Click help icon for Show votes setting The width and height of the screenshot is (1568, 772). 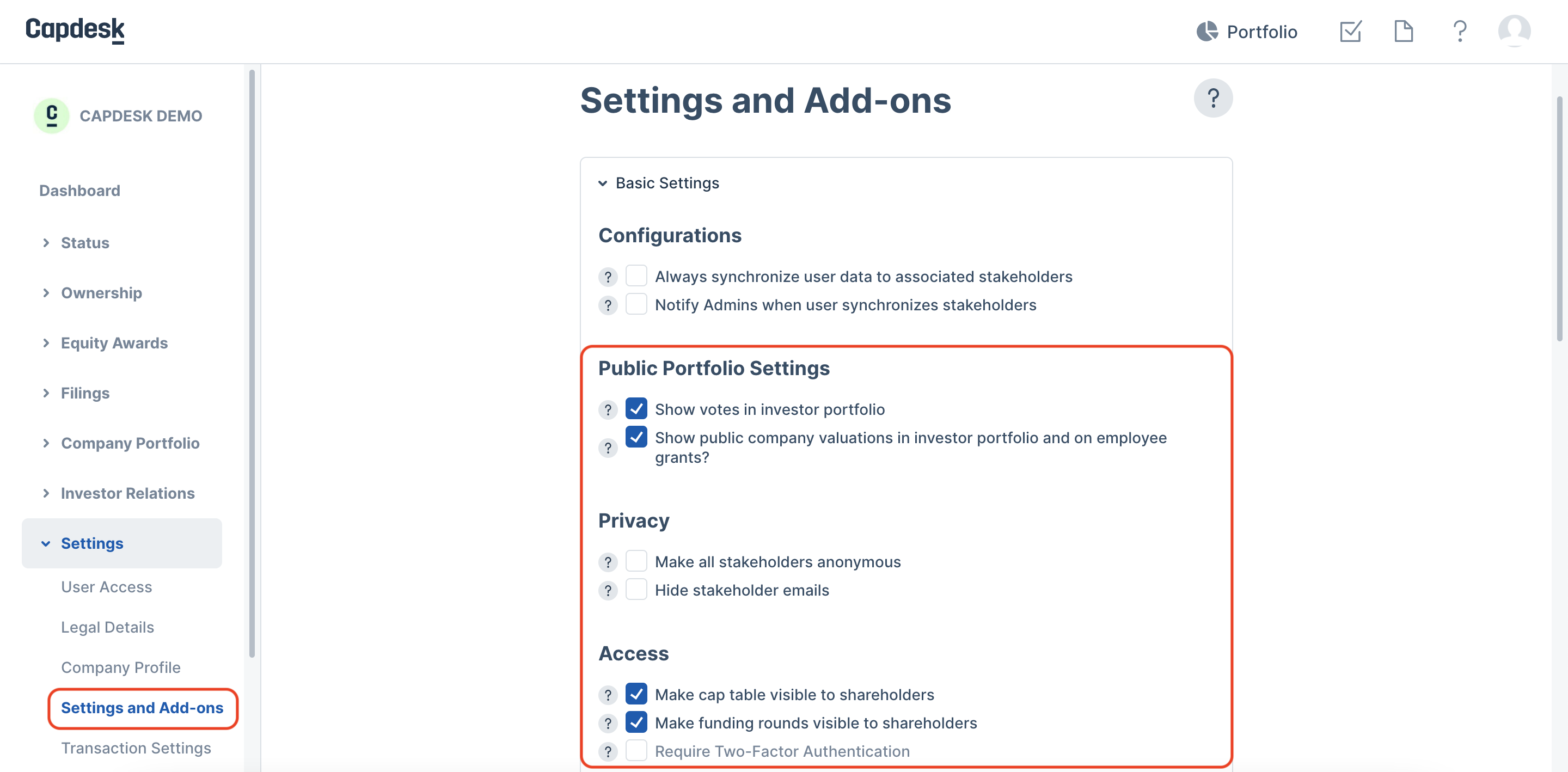click(x=608, y=410)
